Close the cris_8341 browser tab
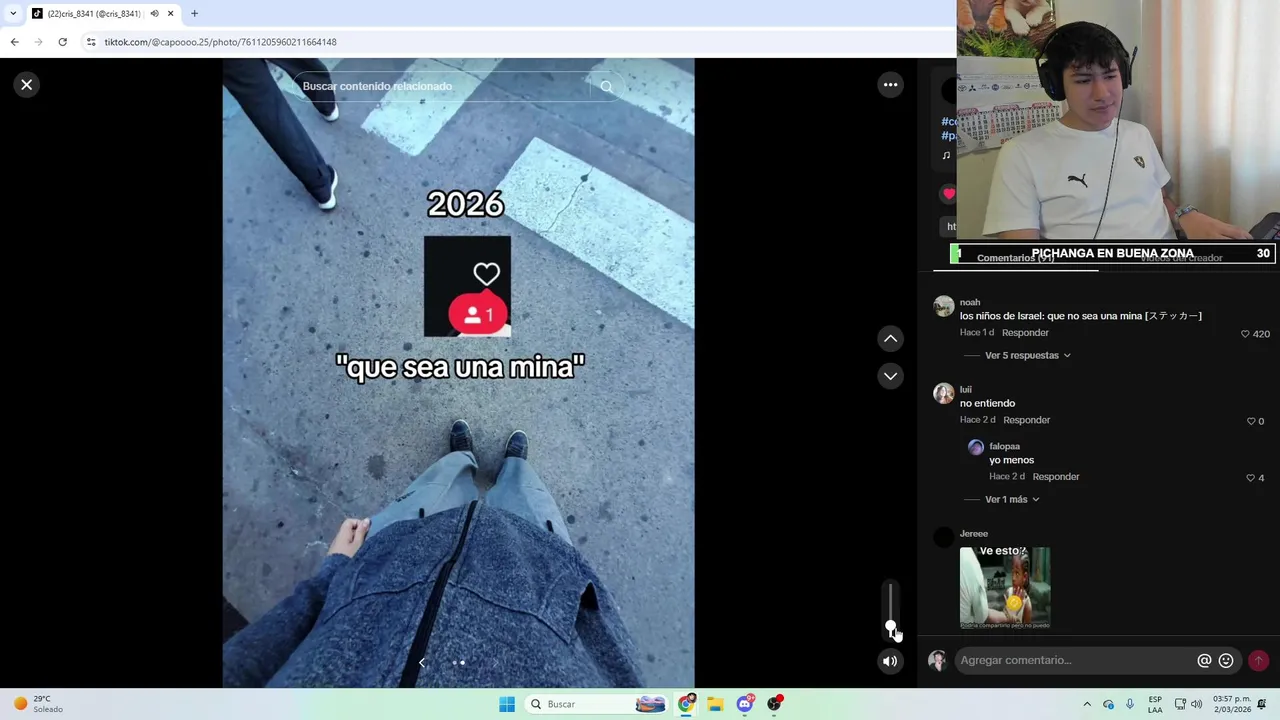The width and height of the screenshot is (1280, 720). click(x=170, y=14)
